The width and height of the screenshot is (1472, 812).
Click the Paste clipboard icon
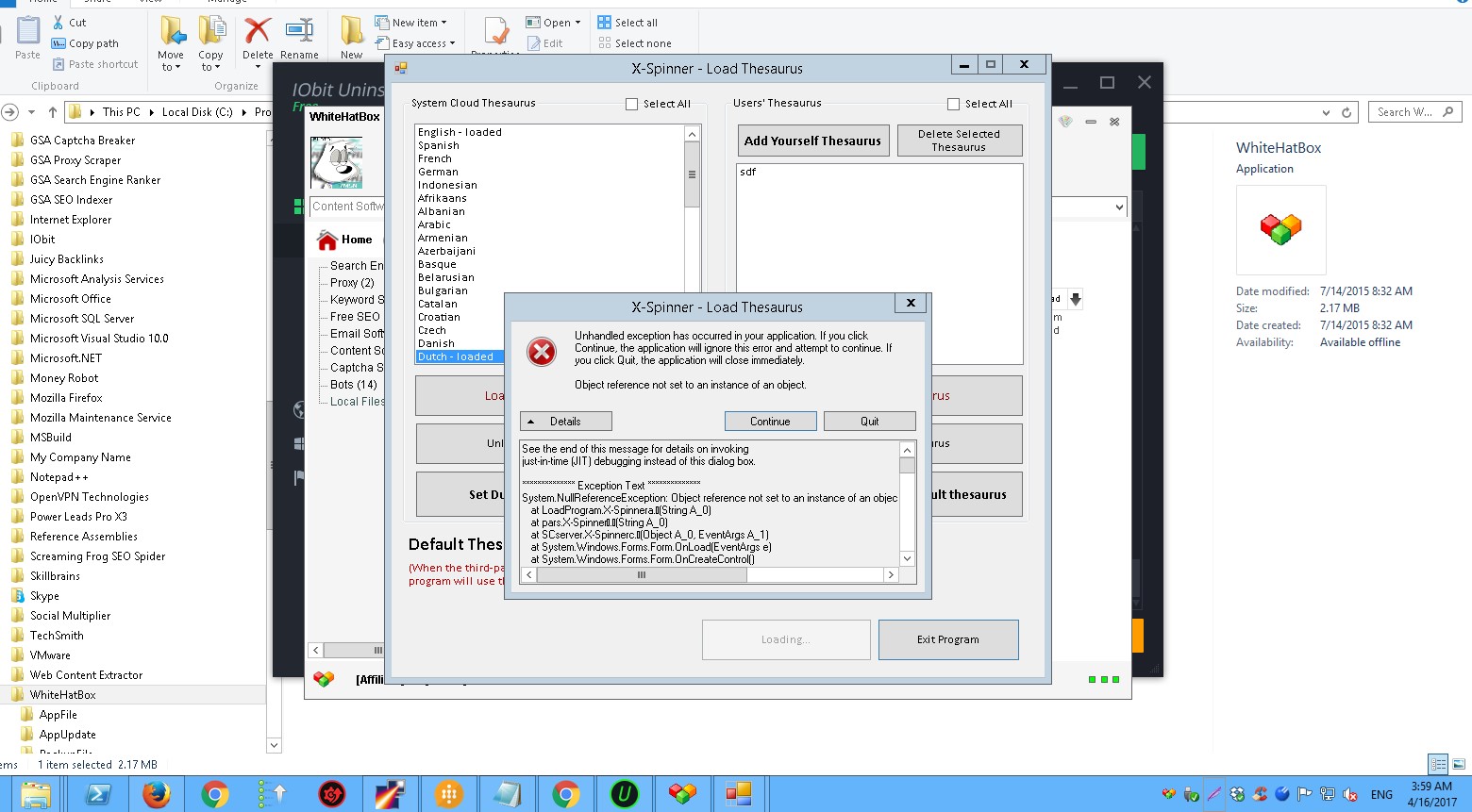28,33
